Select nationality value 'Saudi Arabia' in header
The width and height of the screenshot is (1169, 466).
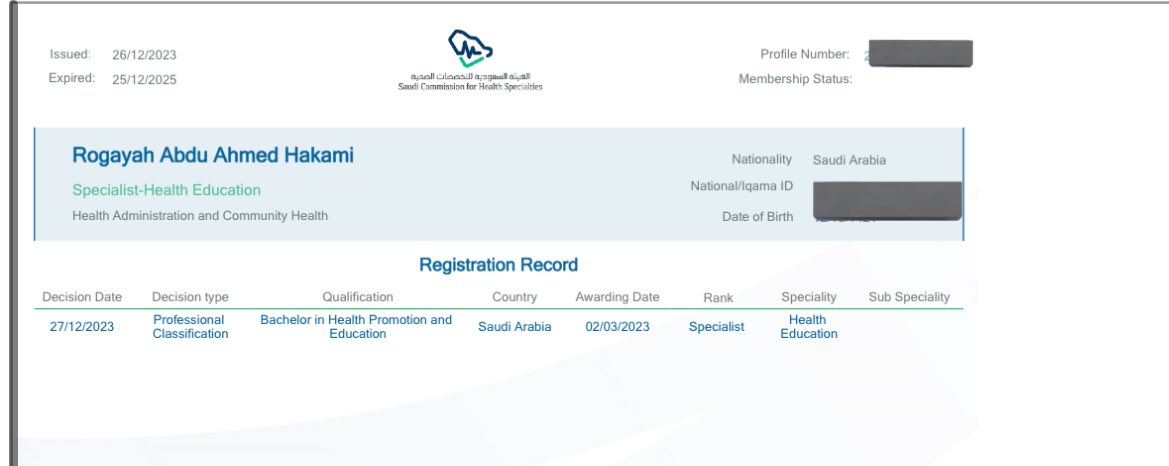pyautogui.click(x=849, y=160)
